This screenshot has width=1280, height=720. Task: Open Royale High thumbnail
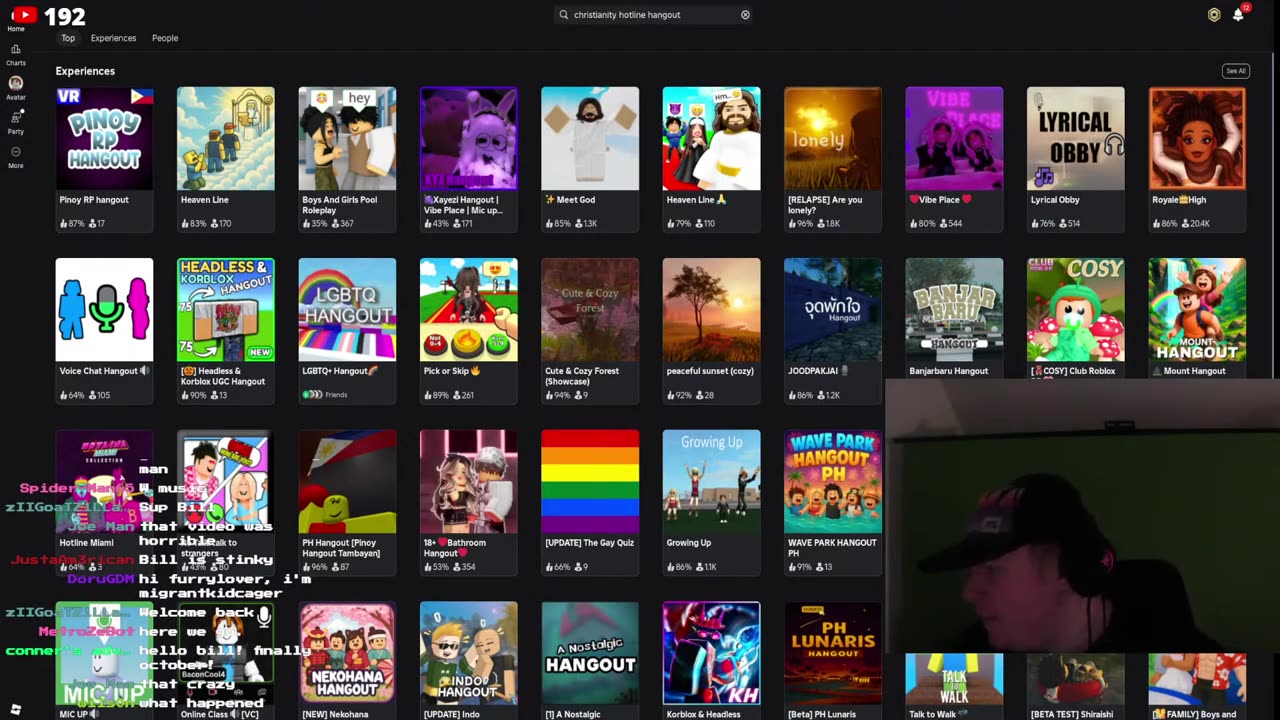(1197, 138)
